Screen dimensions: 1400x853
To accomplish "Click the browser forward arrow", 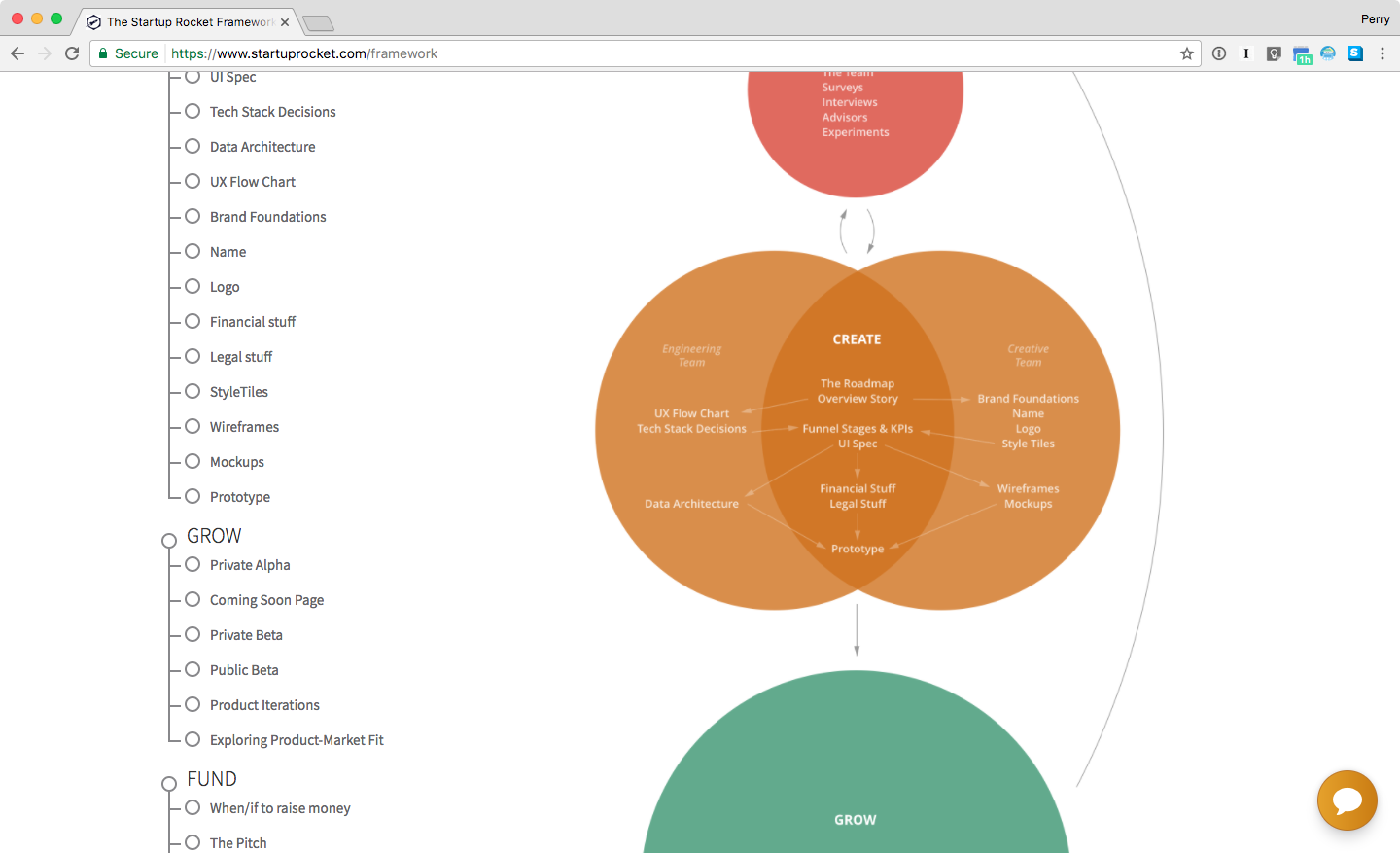I will click(x=45, y=53).
